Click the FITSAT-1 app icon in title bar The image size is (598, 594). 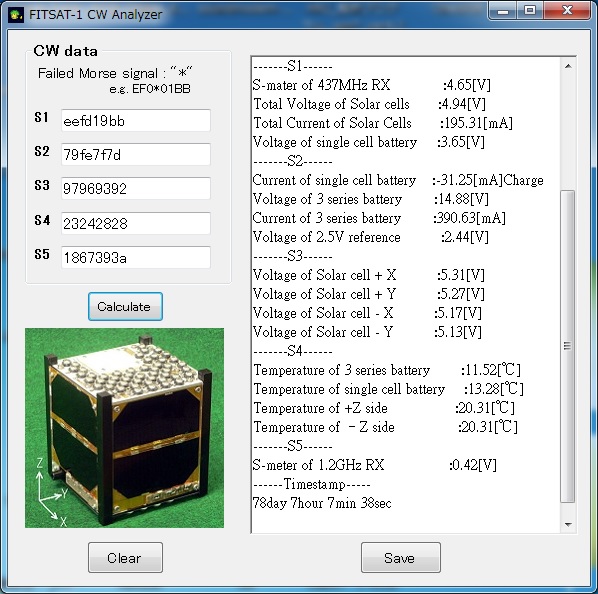tap(16, 15)
